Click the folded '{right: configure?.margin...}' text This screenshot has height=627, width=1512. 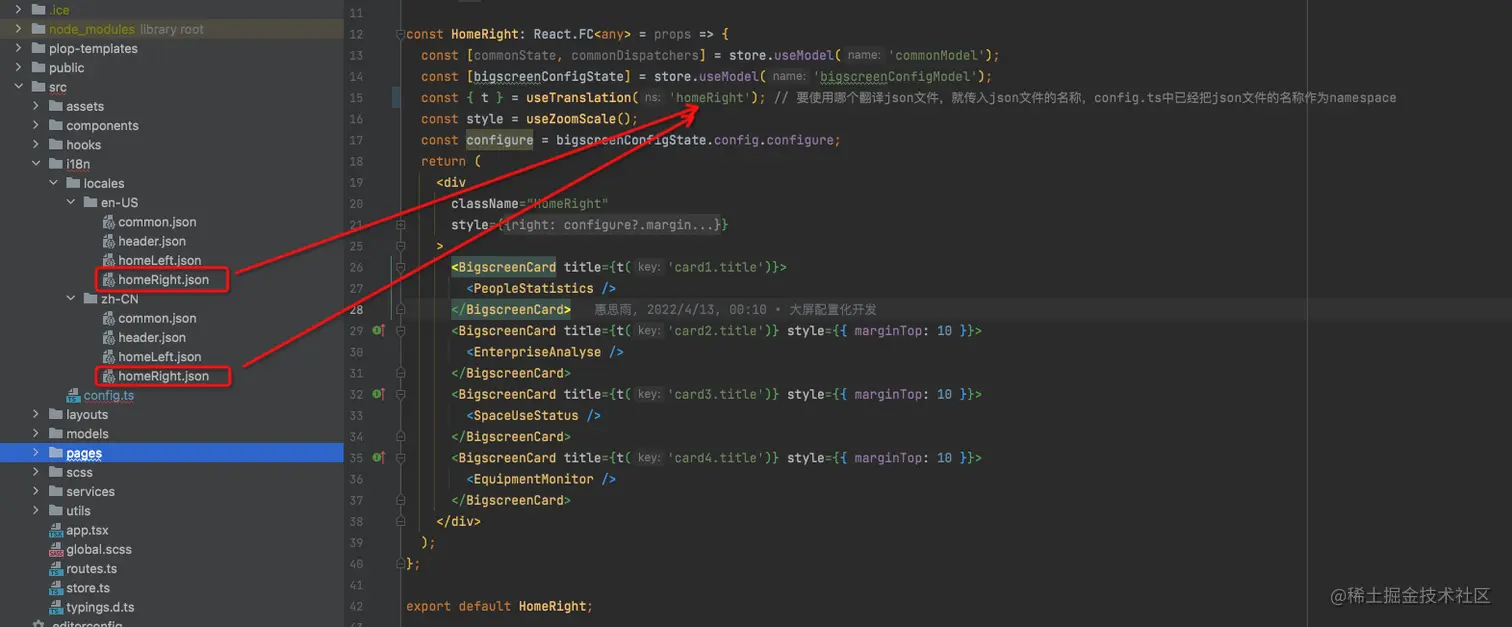tap(614, 225)
